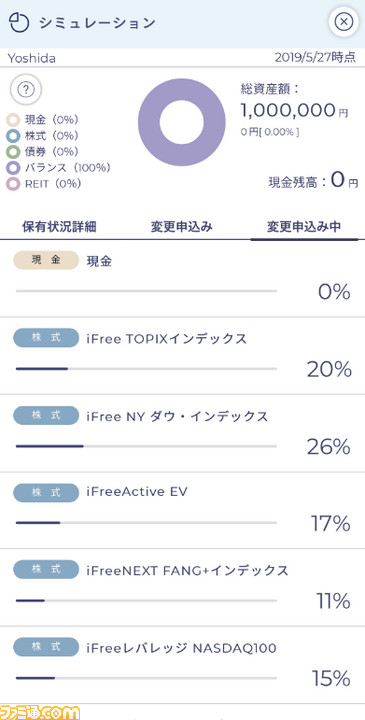Switch to the 変更申込み tab

(182, 227)
